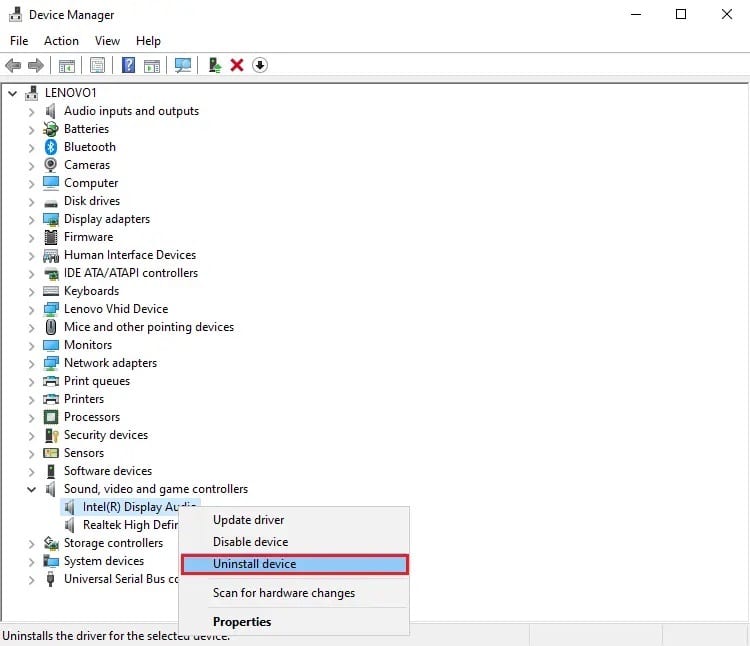Select the Processors chip icon
The height and width of the screenshot is (646, 750).
click(51, 417)
